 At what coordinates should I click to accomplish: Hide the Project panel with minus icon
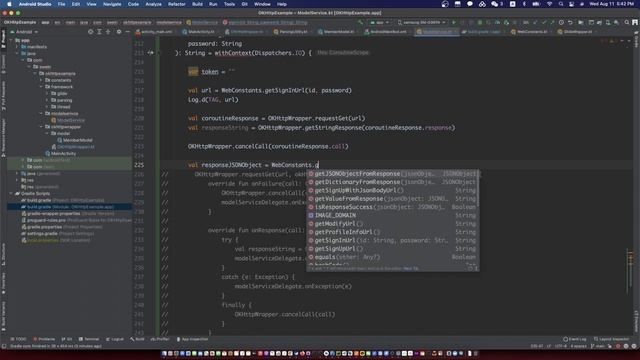(x=127, y=31)
